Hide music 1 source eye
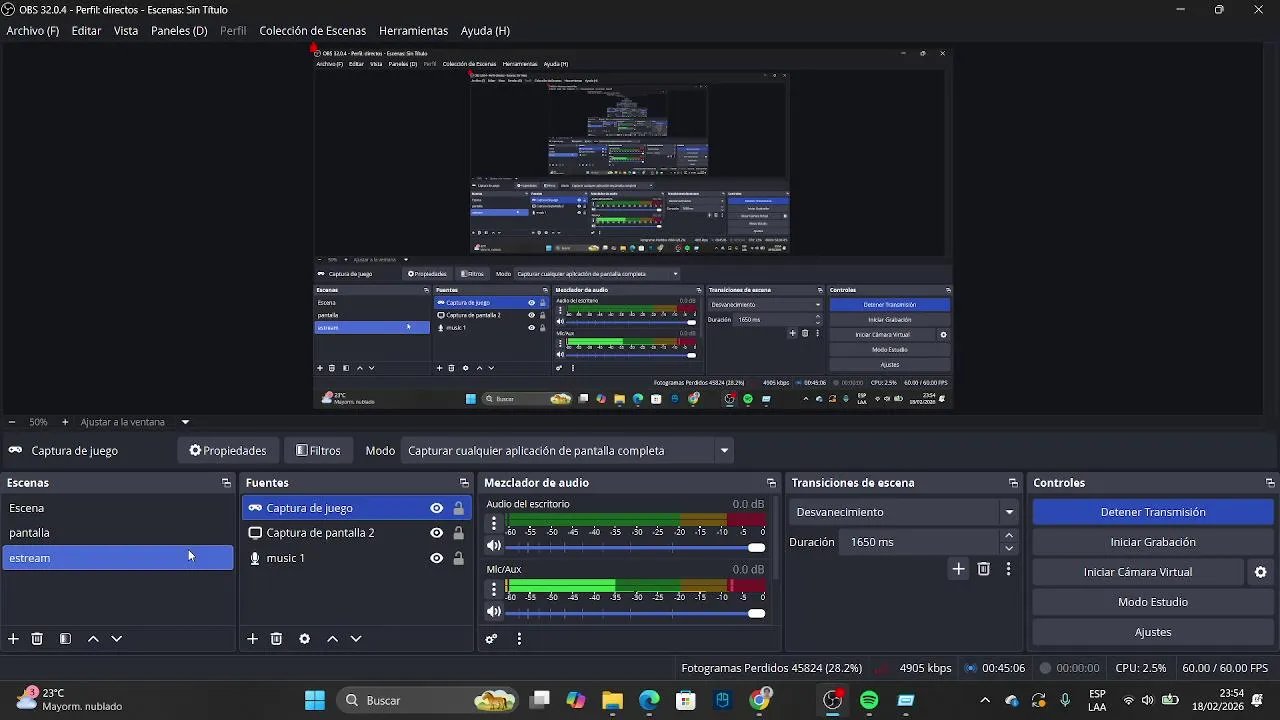The width and height of the screenshot is (1280, 720). click(x=436, y=558)
